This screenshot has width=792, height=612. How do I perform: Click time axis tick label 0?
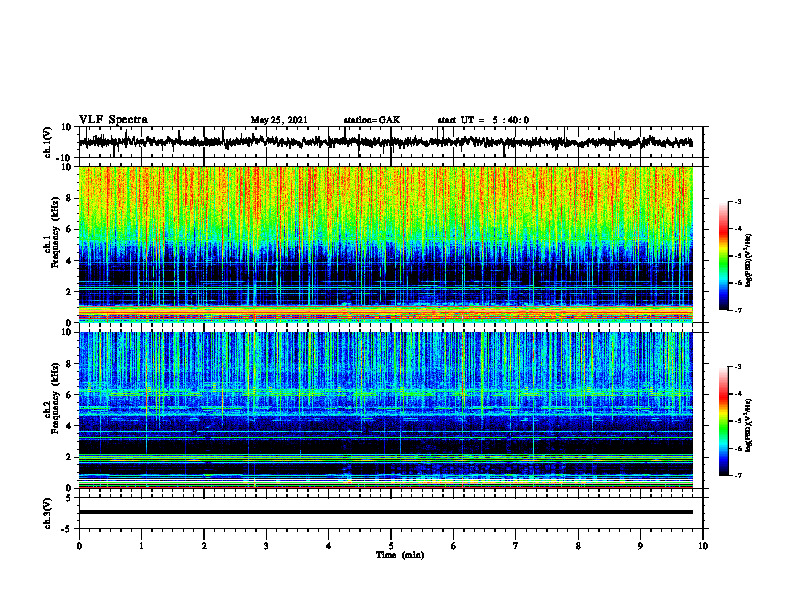click(x=79, y=546)
